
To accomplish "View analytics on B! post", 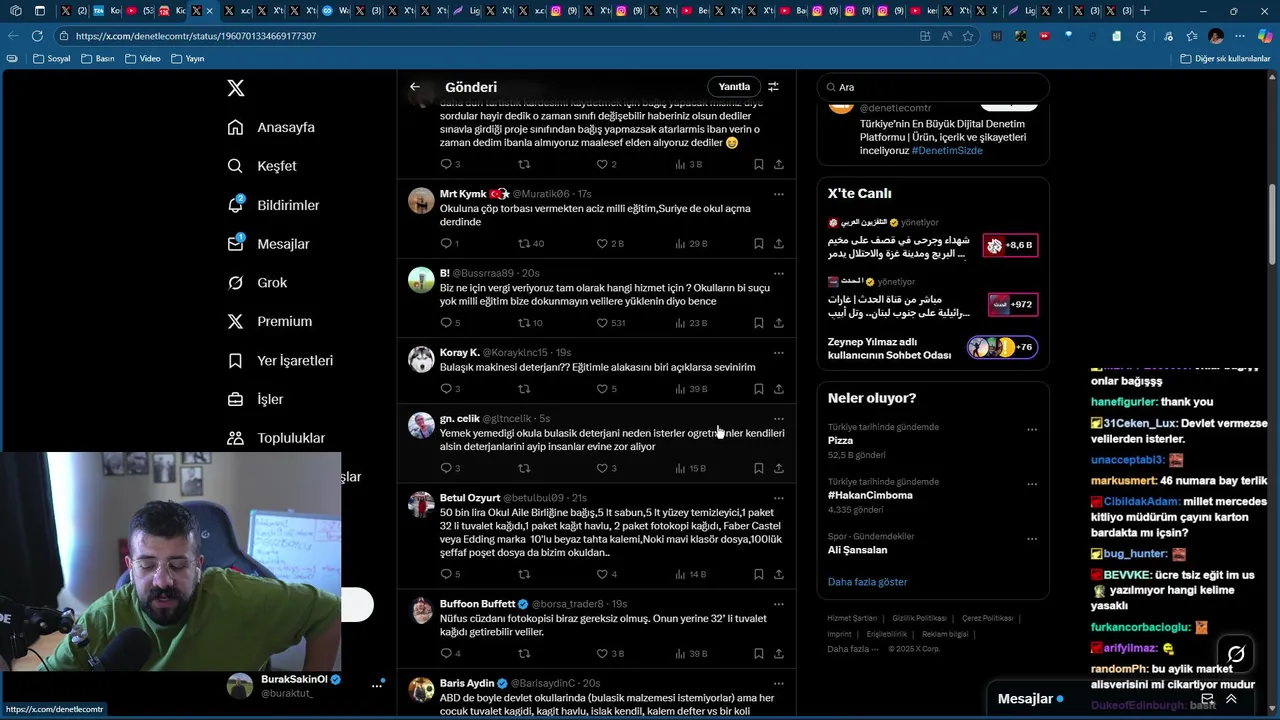I will coord(692,323).
